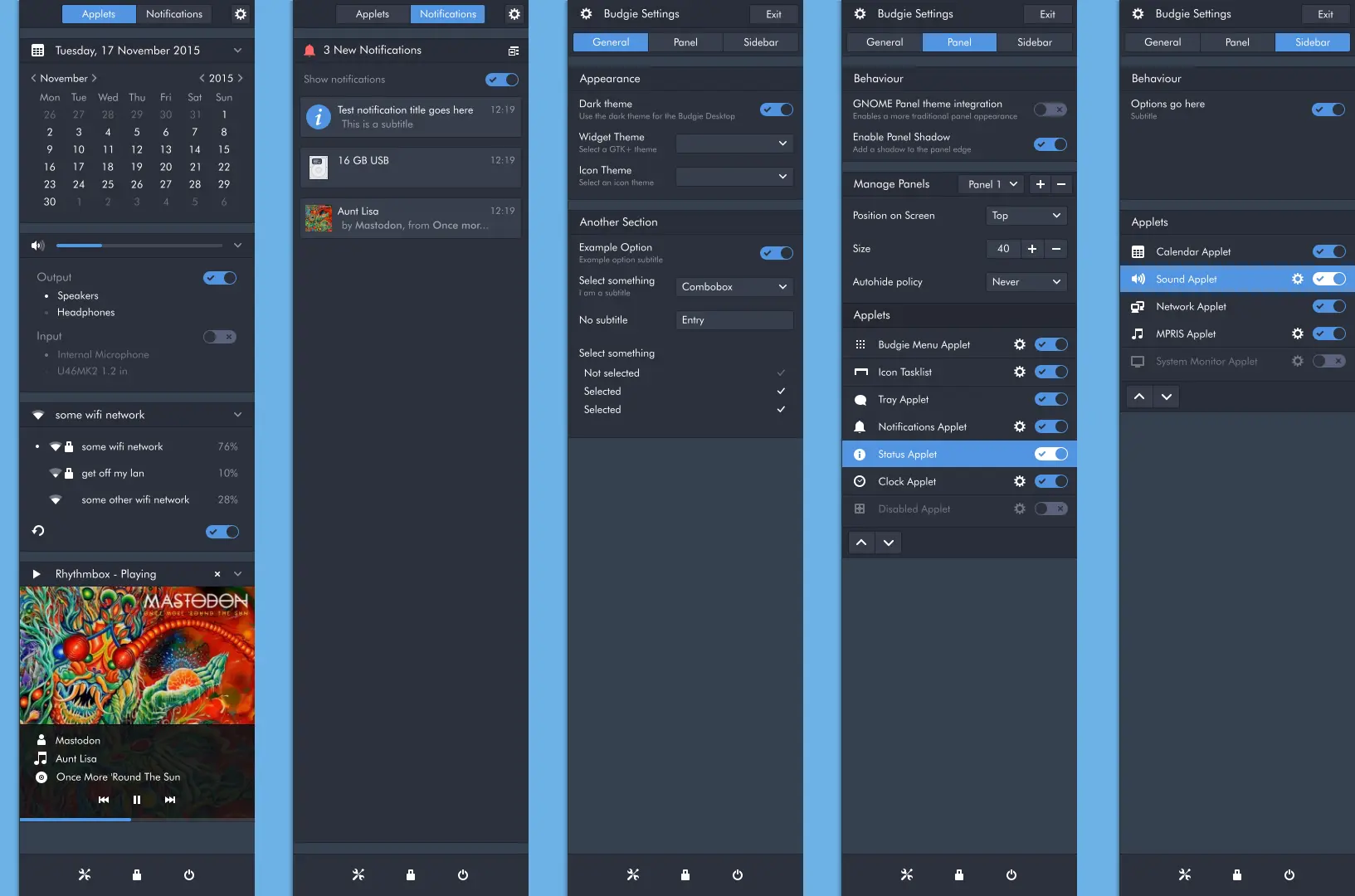Open the Panel 1 selector dropdown
Screen dimensions: 1355x896
(992, 184)
